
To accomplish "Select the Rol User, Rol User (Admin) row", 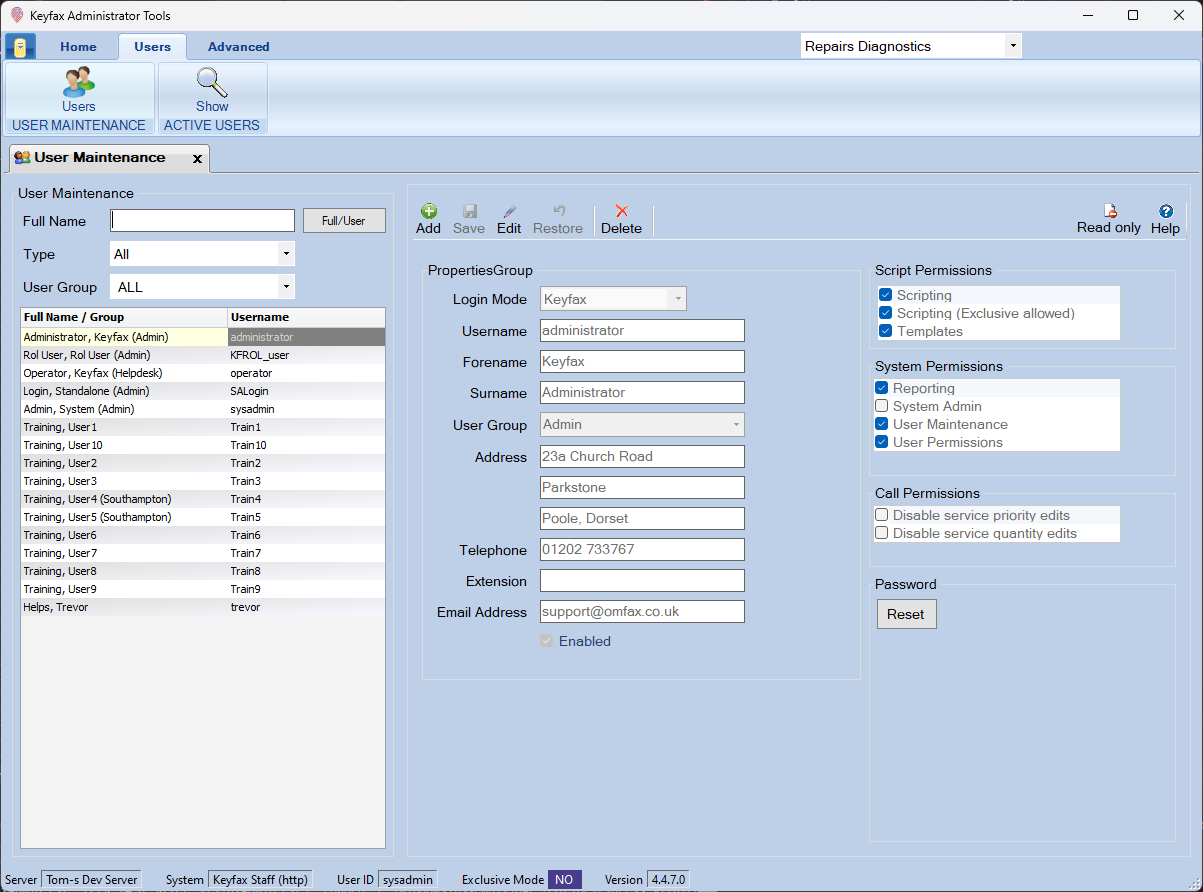I will (x=203, y=355).
